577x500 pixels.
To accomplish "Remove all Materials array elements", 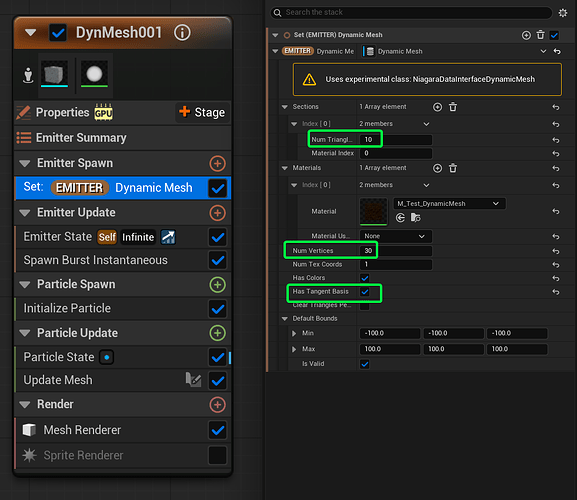I will (x=453, y=168).
